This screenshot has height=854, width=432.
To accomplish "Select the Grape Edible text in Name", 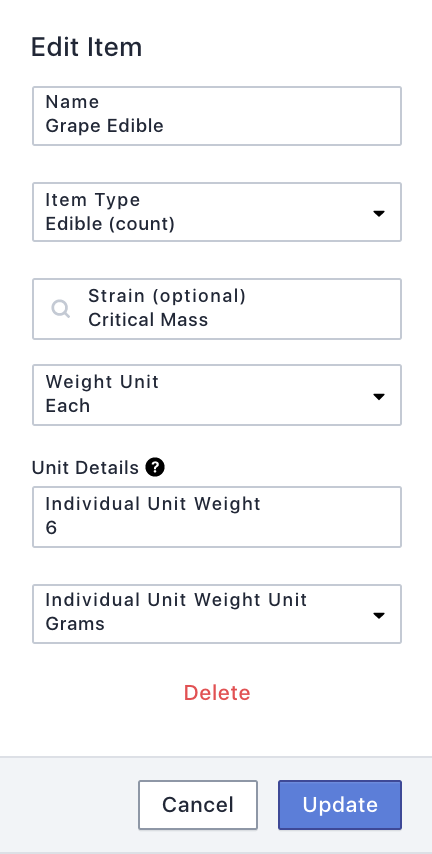I will tap(105, 126).
